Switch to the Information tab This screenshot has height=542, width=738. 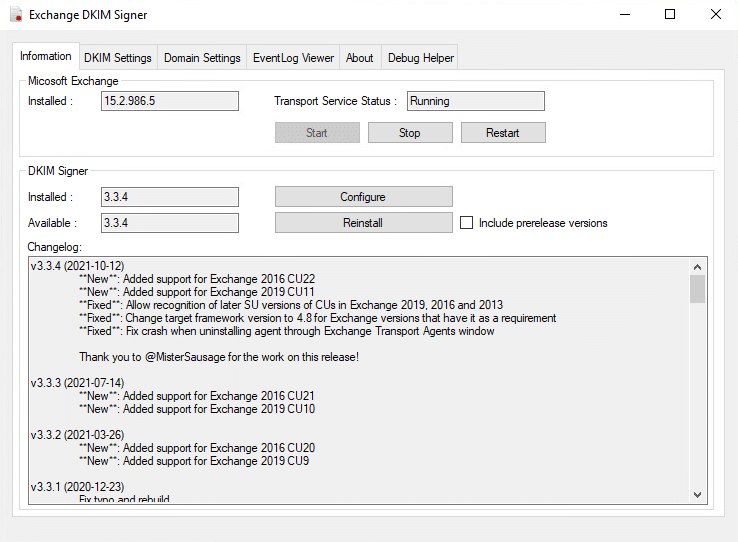[46, 56]
